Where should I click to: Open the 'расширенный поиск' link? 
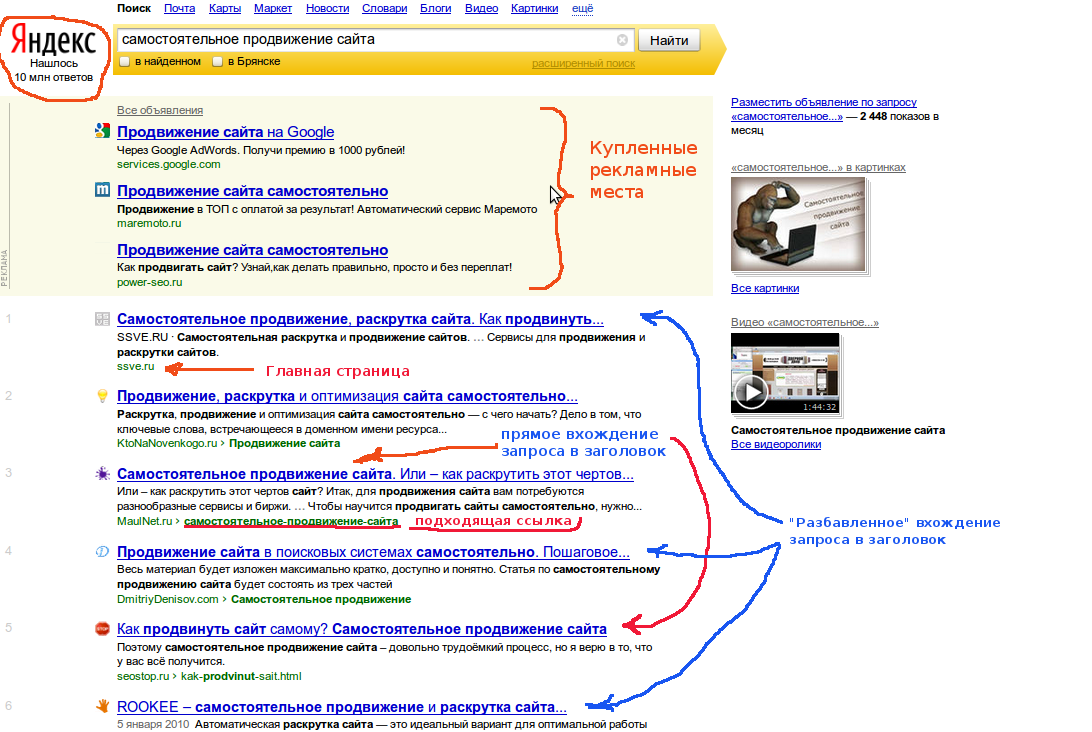pyautogui.click(x=584, y=63)
